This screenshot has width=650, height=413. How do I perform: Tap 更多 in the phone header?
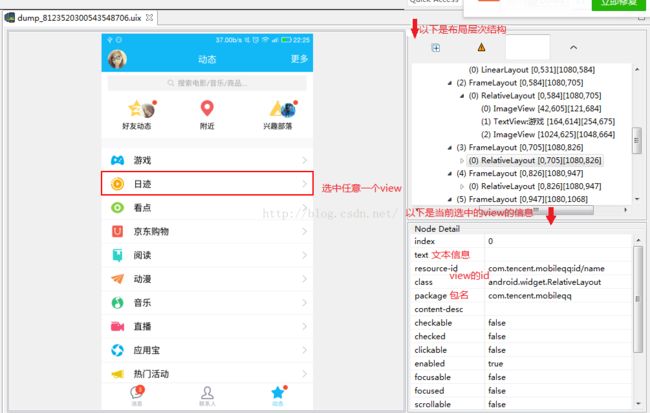click(299, 59)
